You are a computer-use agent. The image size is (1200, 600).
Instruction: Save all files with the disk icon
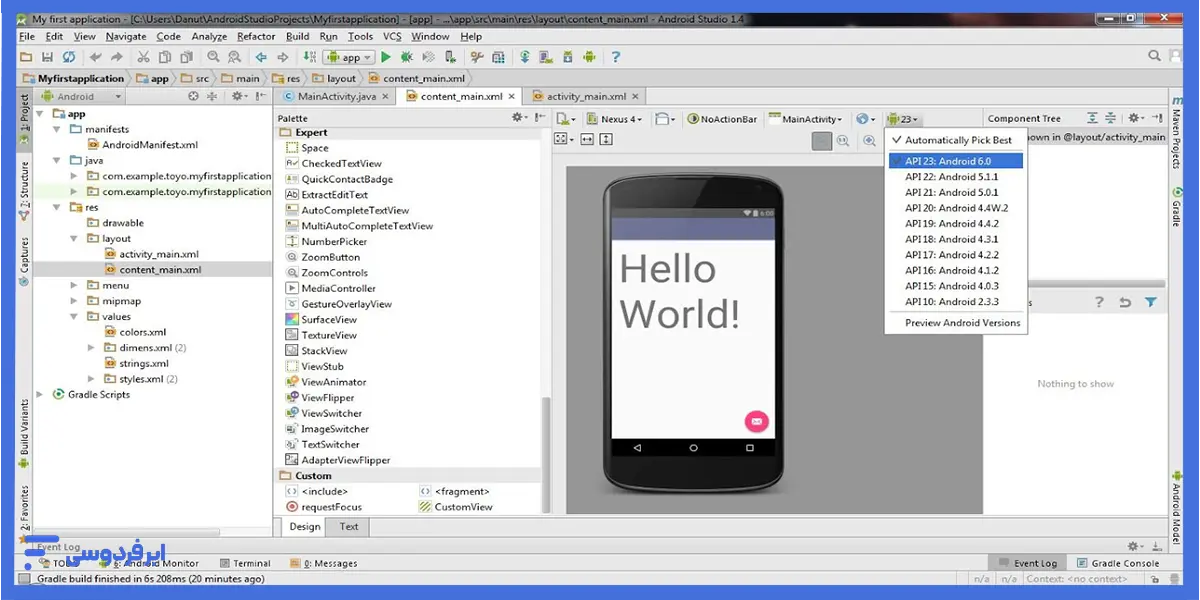48,58
